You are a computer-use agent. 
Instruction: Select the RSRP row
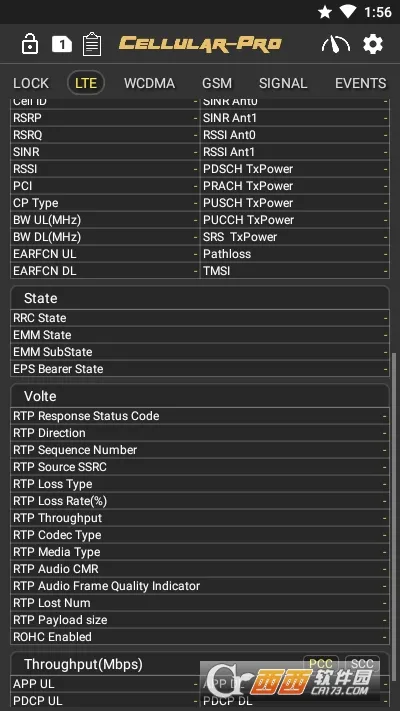[105, 118]
